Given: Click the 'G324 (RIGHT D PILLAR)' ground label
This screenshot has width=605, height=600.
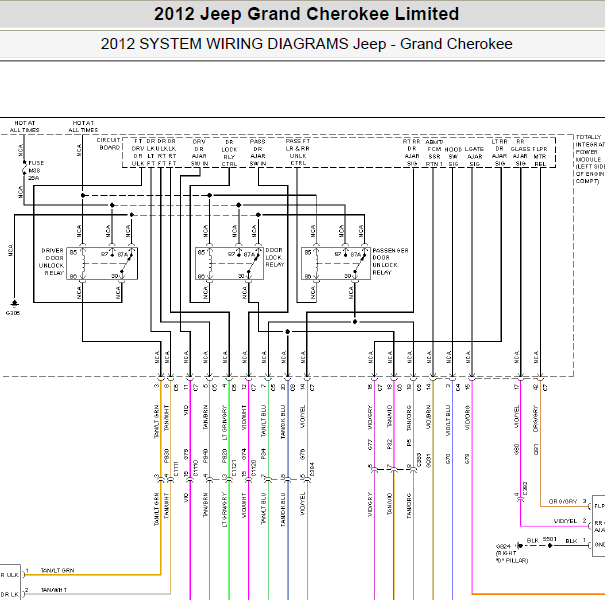Looking at the screenshot, I should point(511,553).
